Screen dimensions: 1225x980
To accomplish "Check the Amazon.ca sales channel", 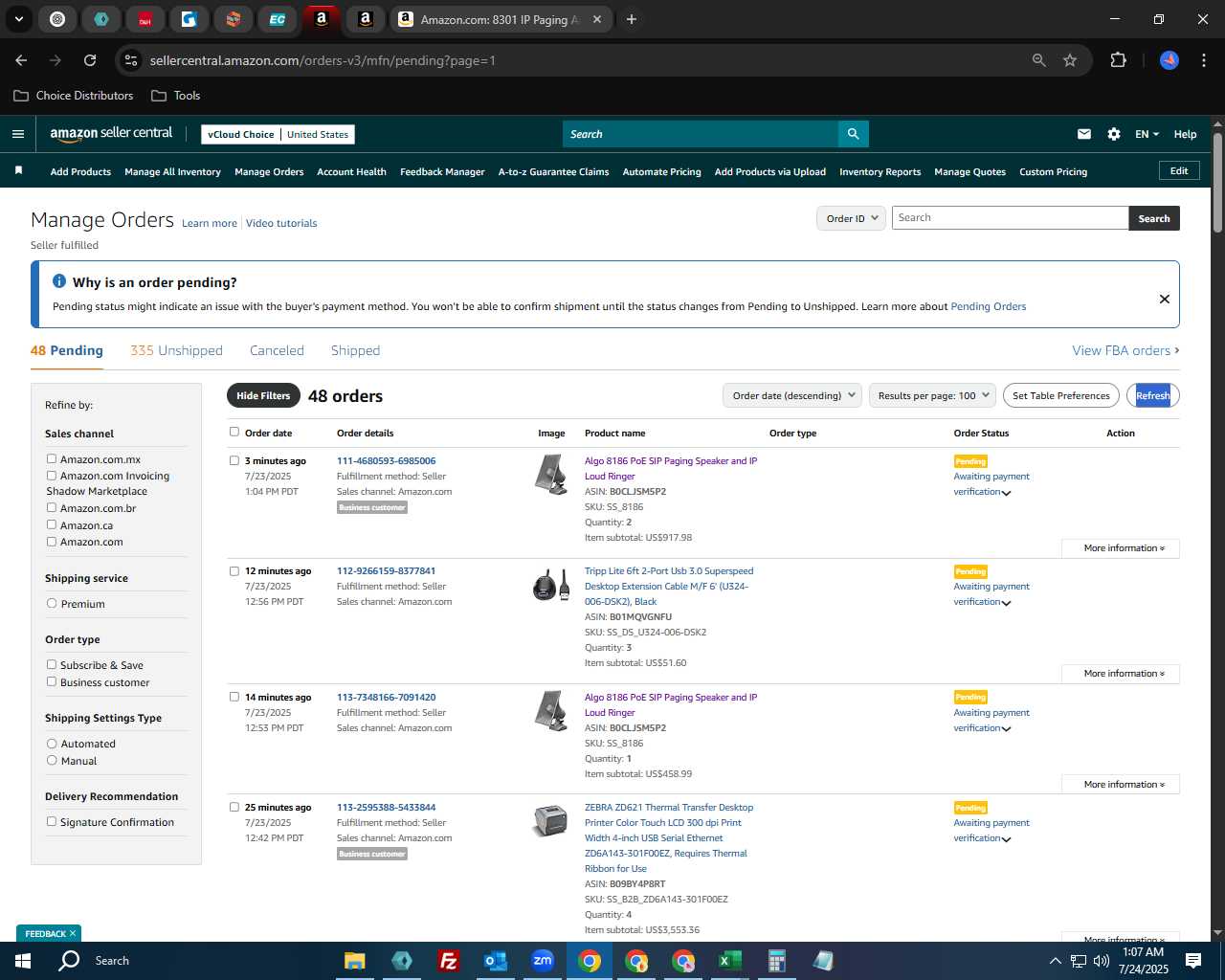I will [52, 524].
